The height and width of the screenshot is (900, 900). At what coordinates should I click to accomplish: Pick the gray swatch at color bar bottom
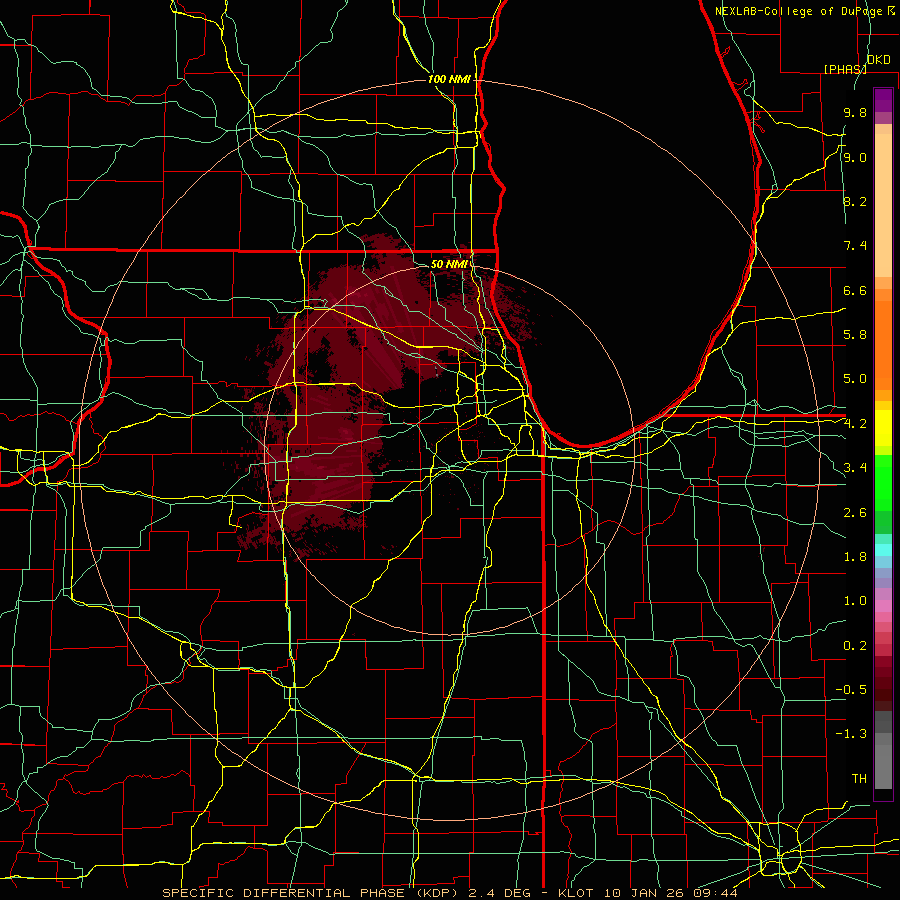(x=883, y=766)
